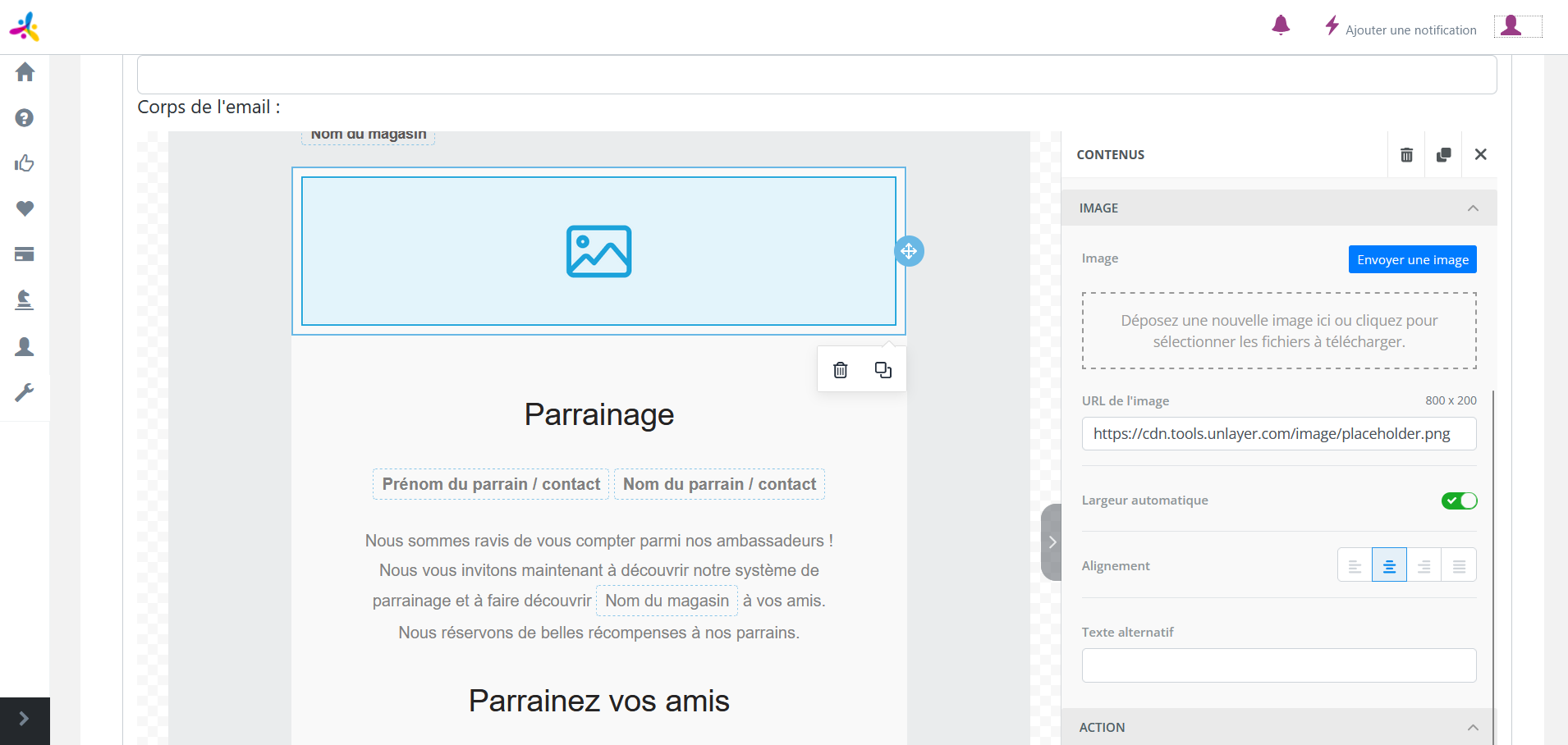1568x745 pixels.
Task: Click the thumbs-up icon in sidebar
Action: tap(25, 163)
